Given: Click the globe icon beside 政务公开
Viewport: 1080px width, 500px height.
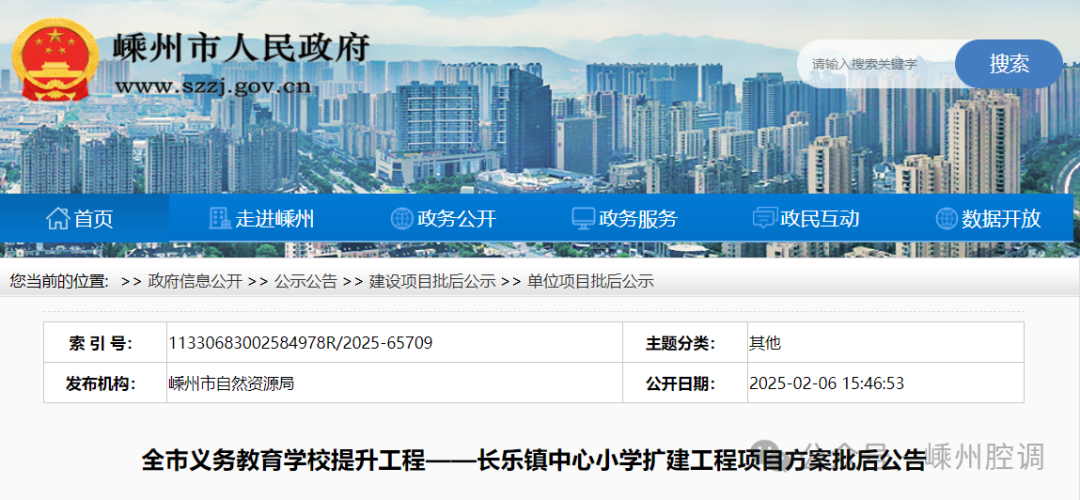Looking at the screenshot, I should (x=401, y=218).
